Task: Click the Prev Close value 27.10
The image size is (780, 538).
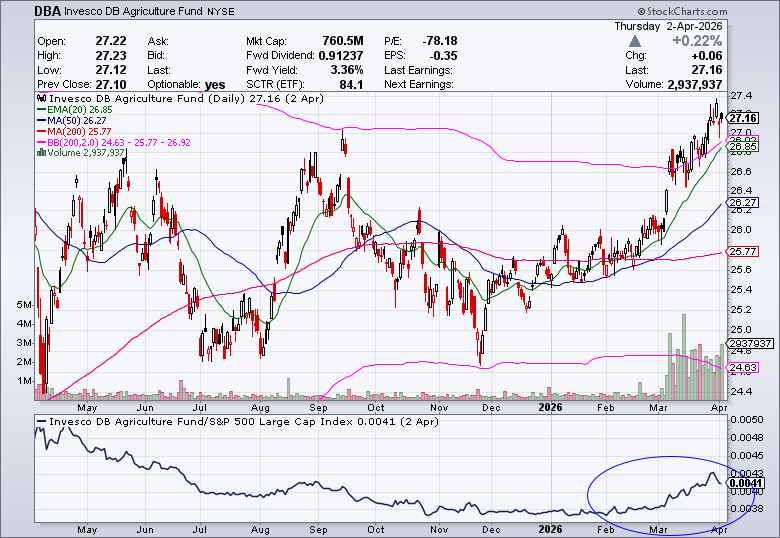Action: tap(111, 84)
